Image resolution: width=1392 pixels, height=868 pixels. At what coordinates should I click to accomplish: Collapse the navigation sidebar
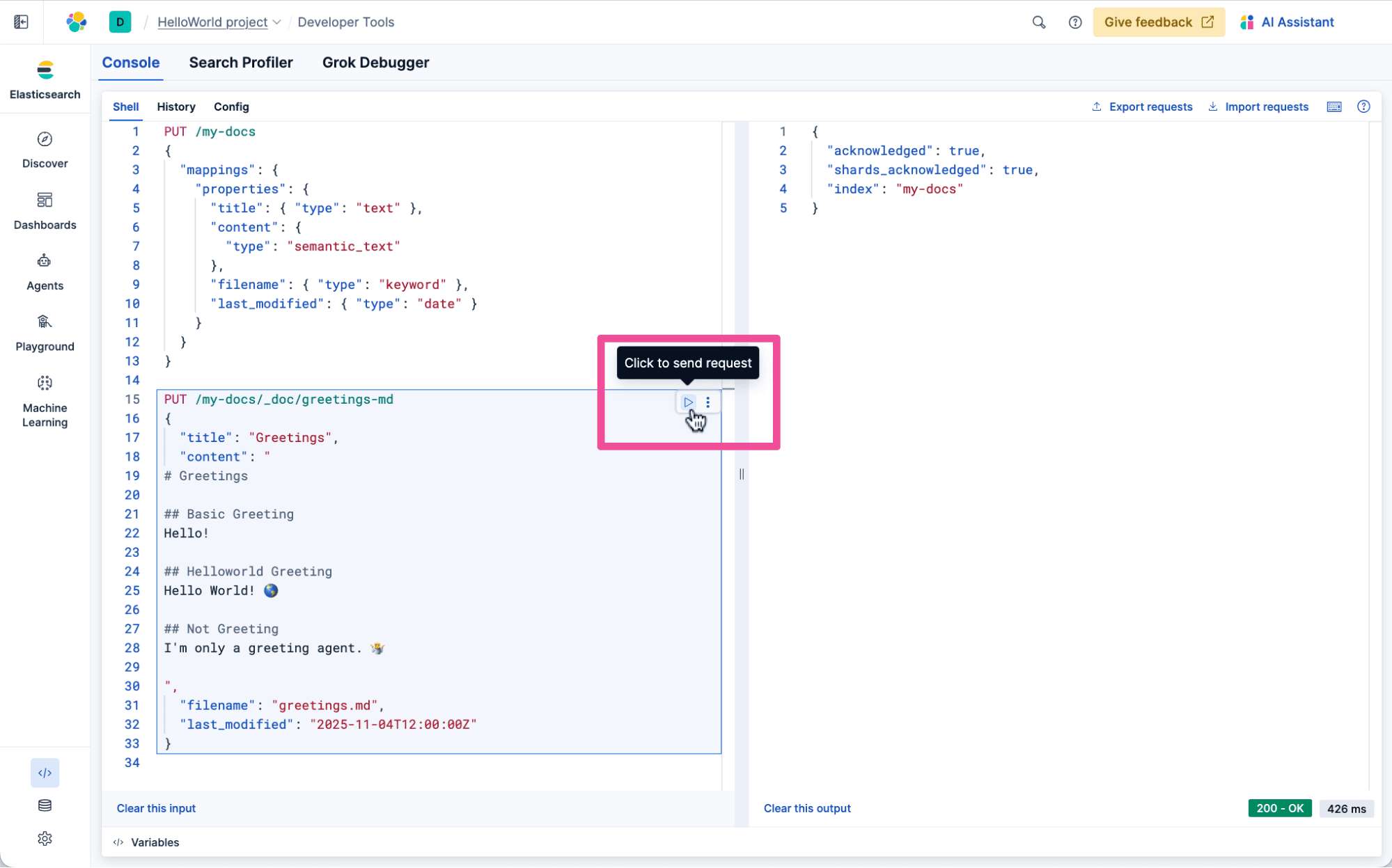[x=21, y=22]
